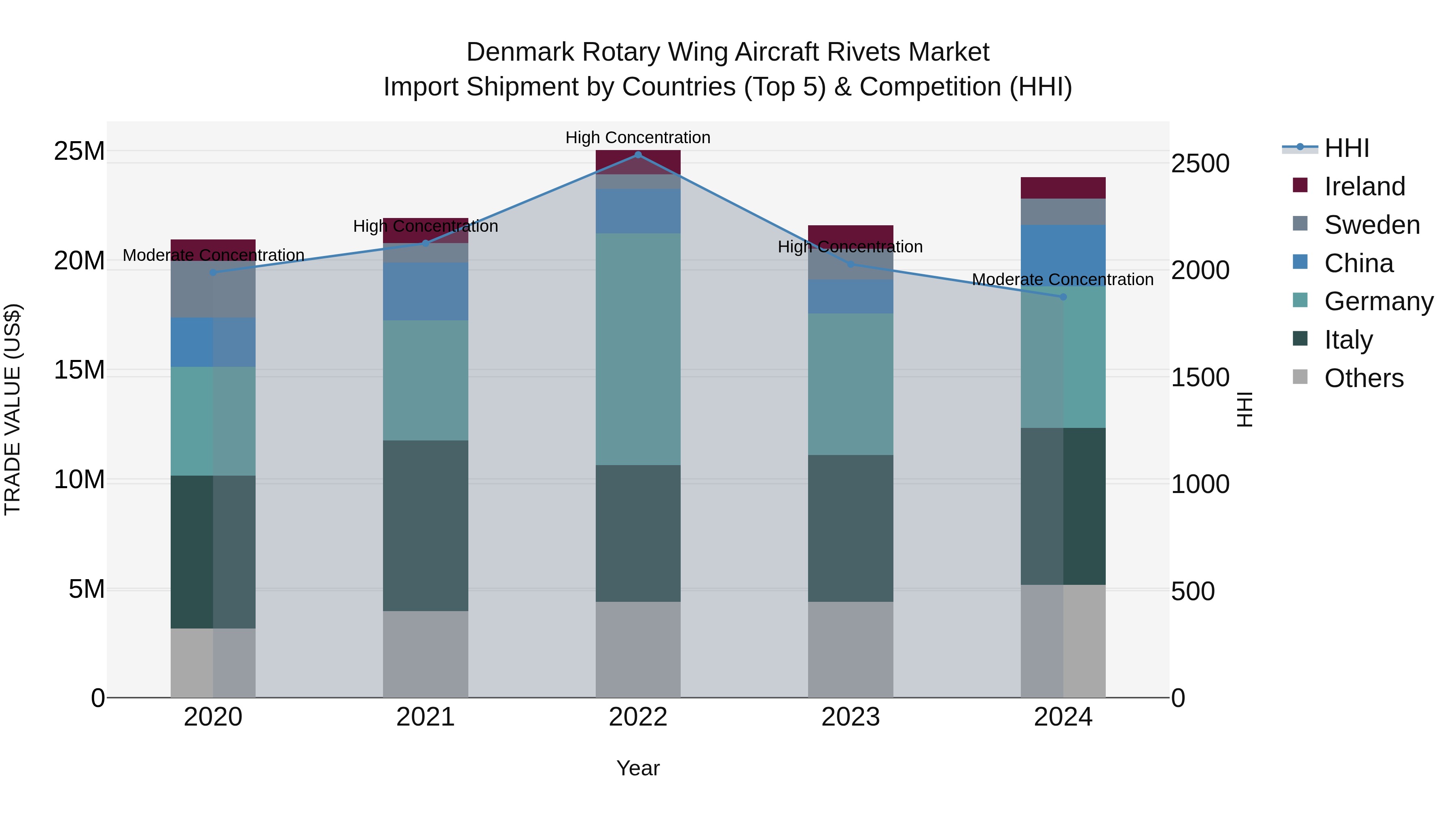The image size is (1456, 819).
Task: Toggle the China legend entry
Action: pos(1343,263)
